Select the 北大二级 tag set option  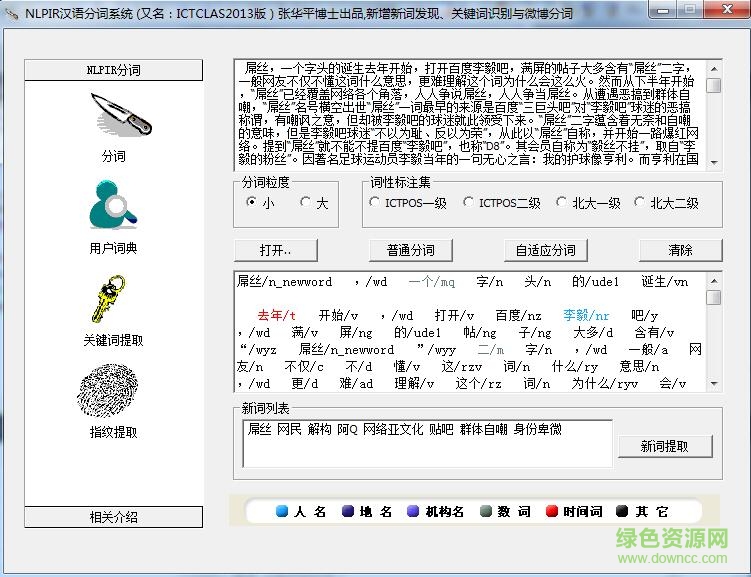640,203
